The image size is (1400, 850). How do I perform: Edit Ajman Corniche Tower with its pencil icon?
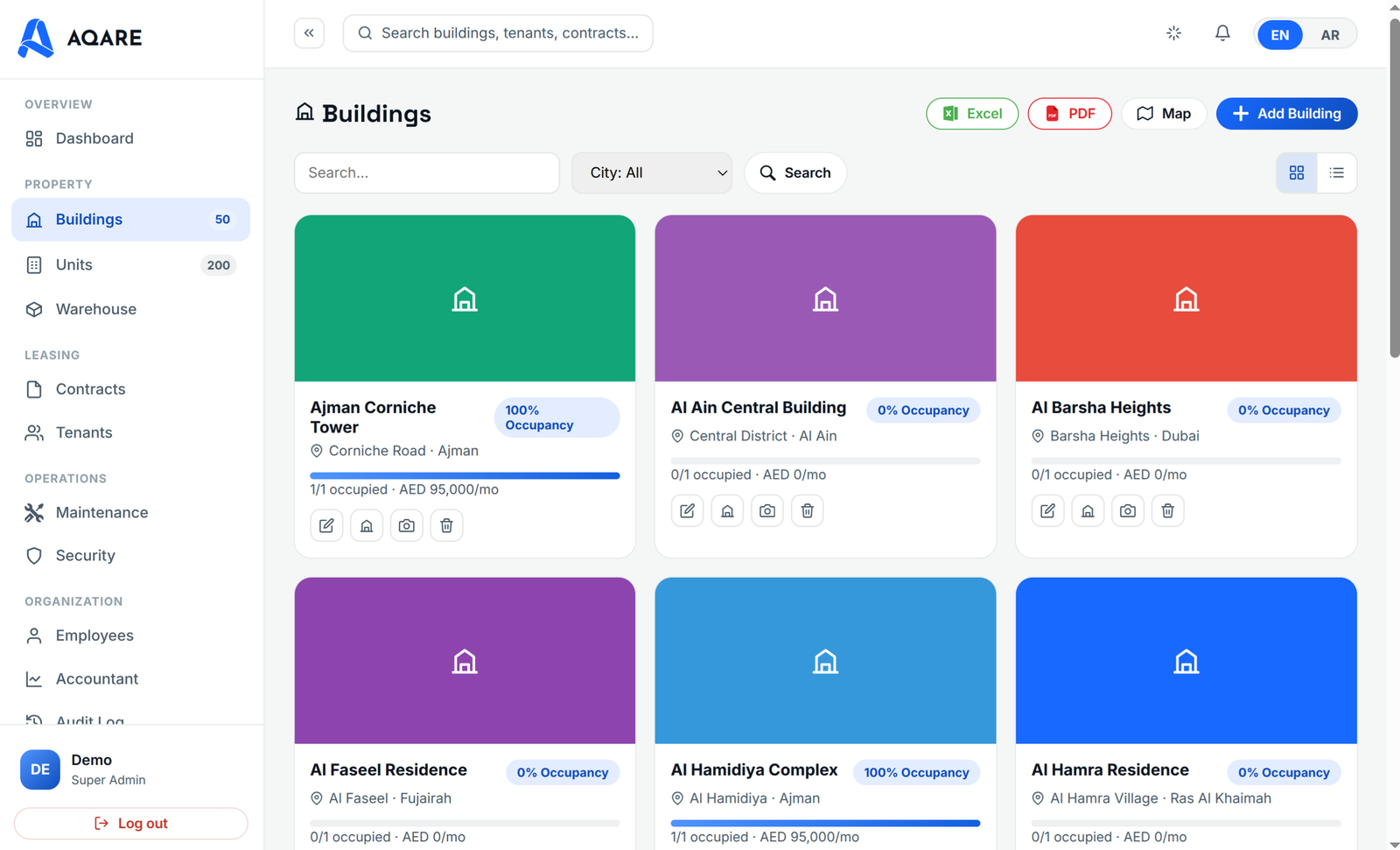(x=326, y=525)
